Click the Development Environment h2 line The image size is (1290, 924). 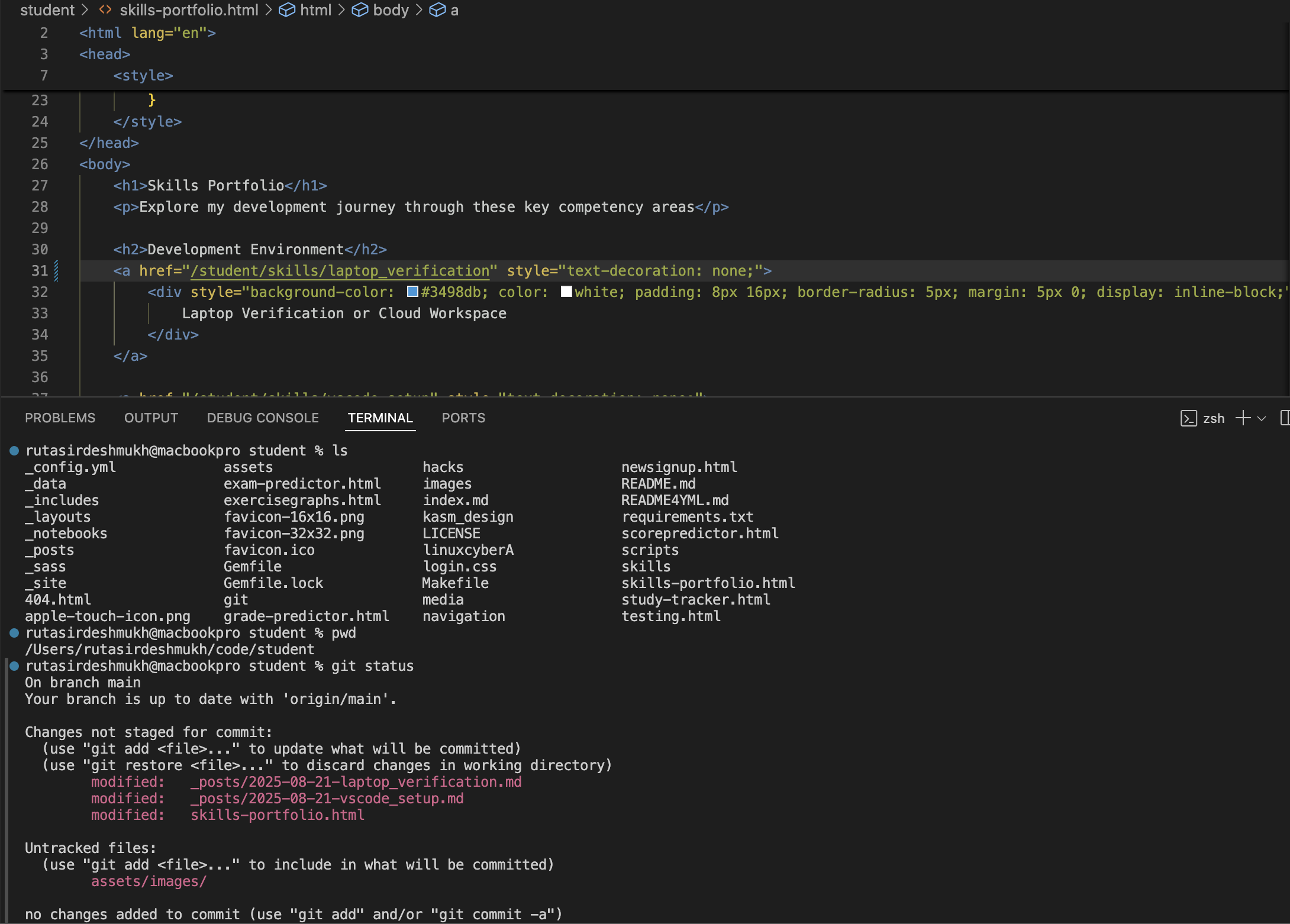point(250,250)
